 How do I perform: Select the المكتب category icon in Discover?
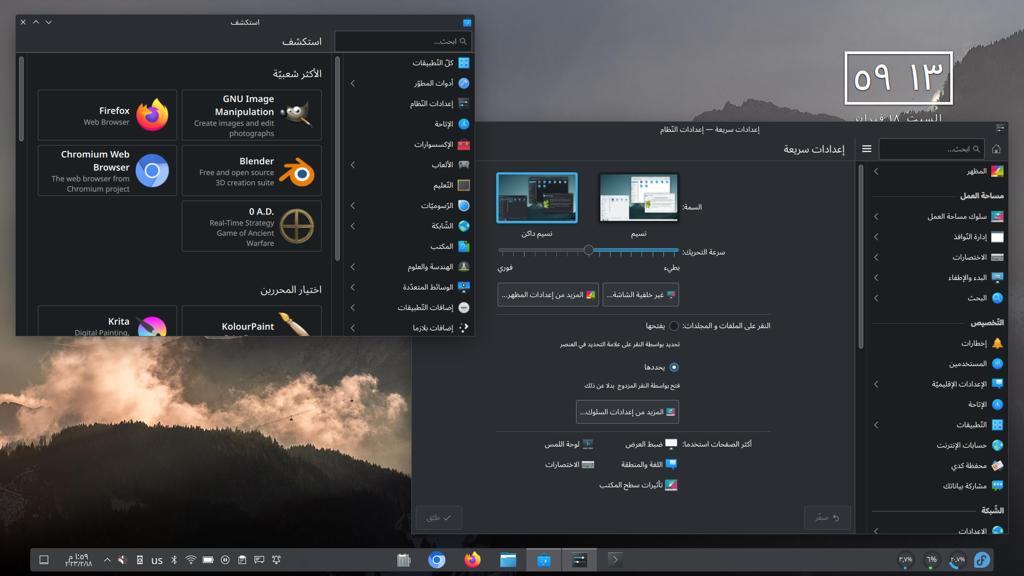pos(464,246)
